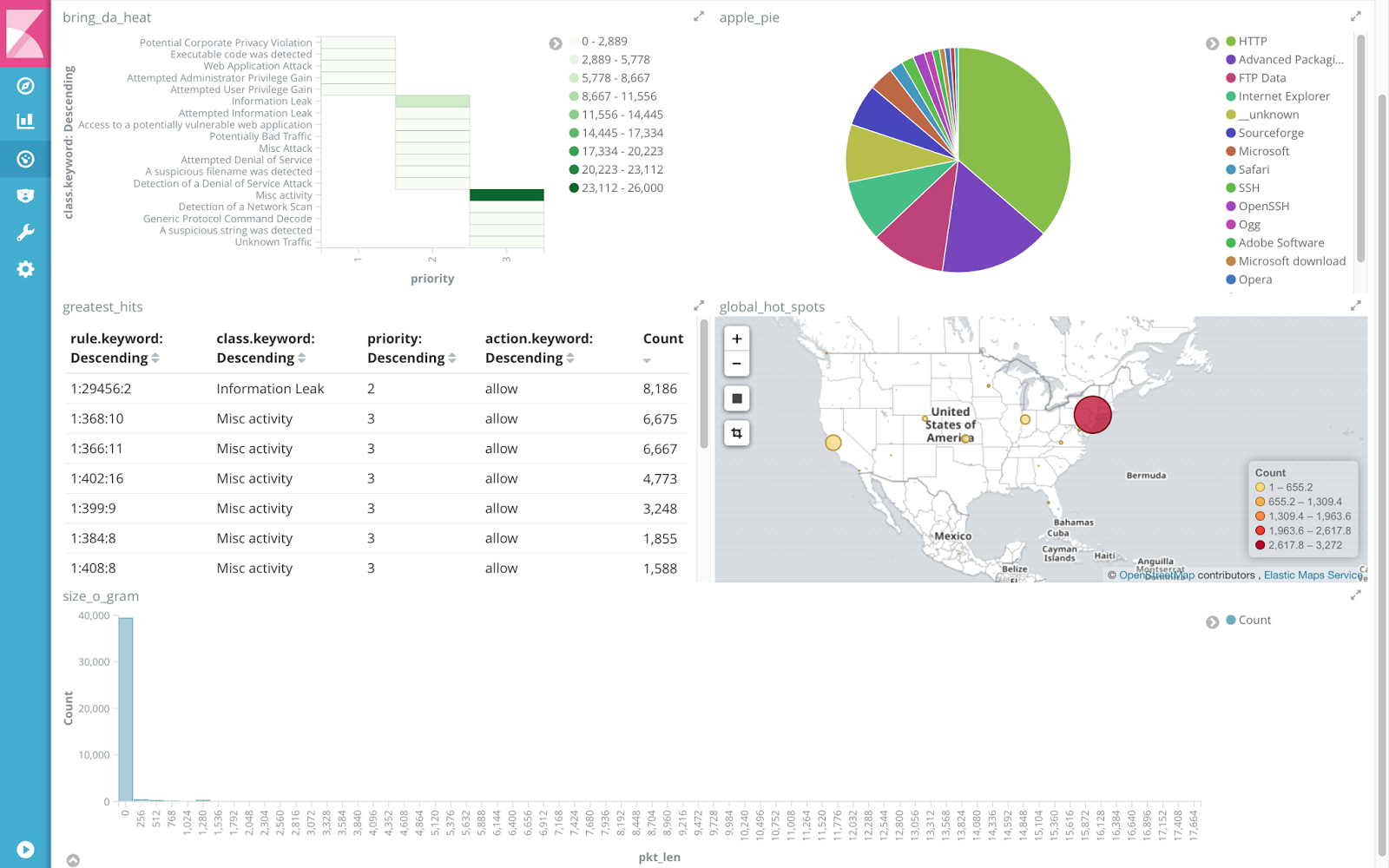
Task: Collapse the apple_pie legend chevron
Action: pyautogui.click(x=1213, y=41)
